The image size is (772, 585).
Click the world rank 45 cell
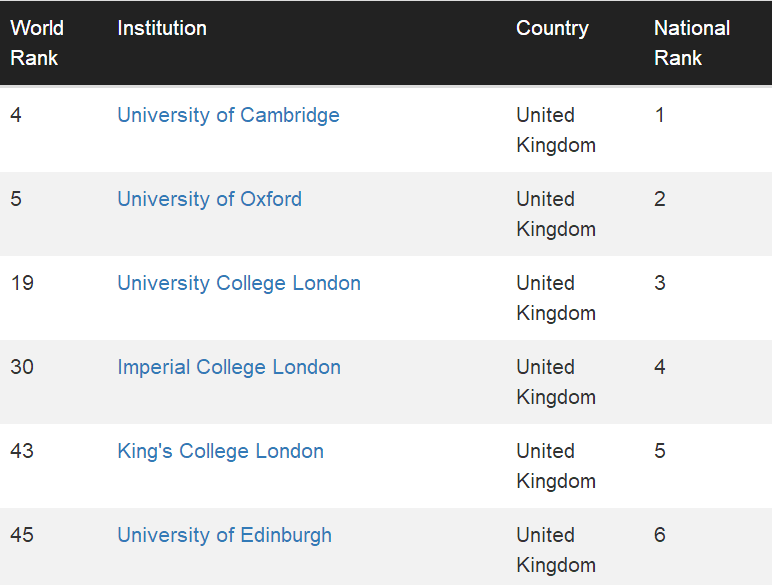(22, 535)
